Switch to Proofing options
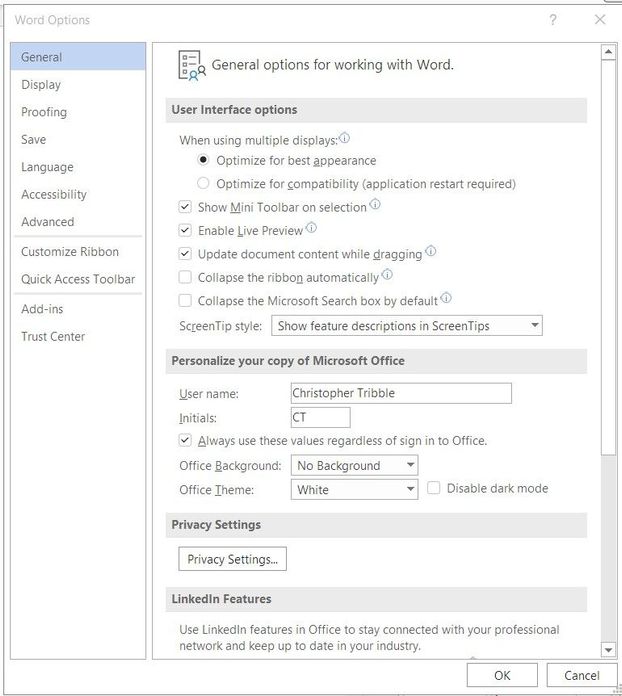 (78, 112)
